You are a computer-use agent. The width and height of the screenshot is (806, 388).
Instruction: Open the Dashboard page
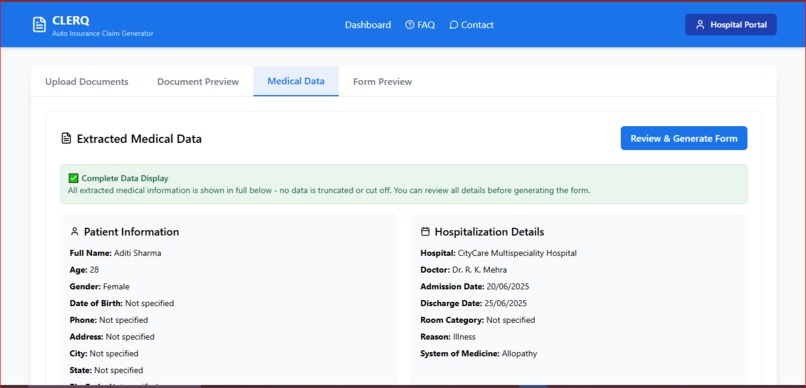(x=368, y=25)
